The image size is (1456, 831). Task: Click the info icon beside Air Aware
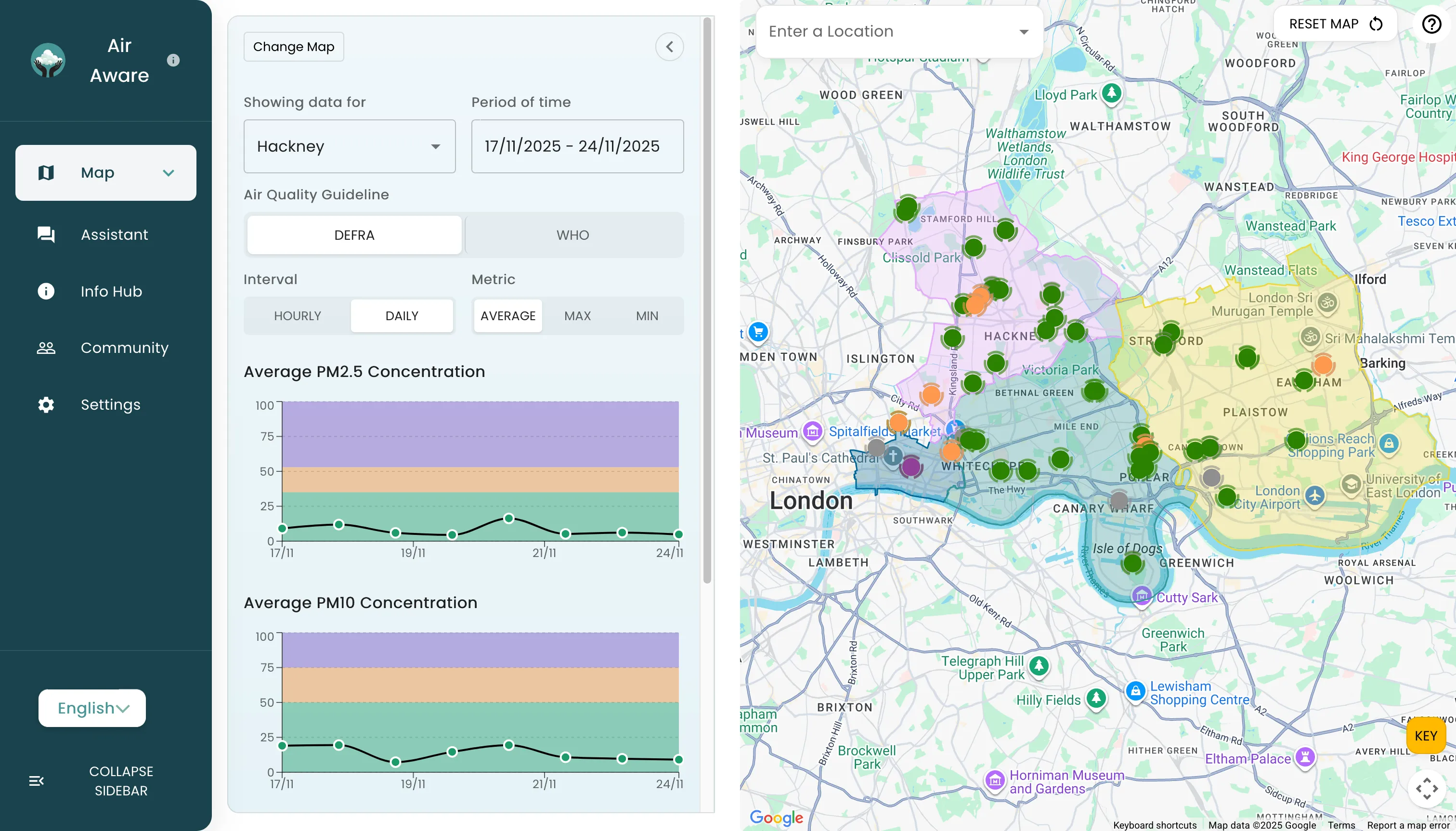[173, 60]
